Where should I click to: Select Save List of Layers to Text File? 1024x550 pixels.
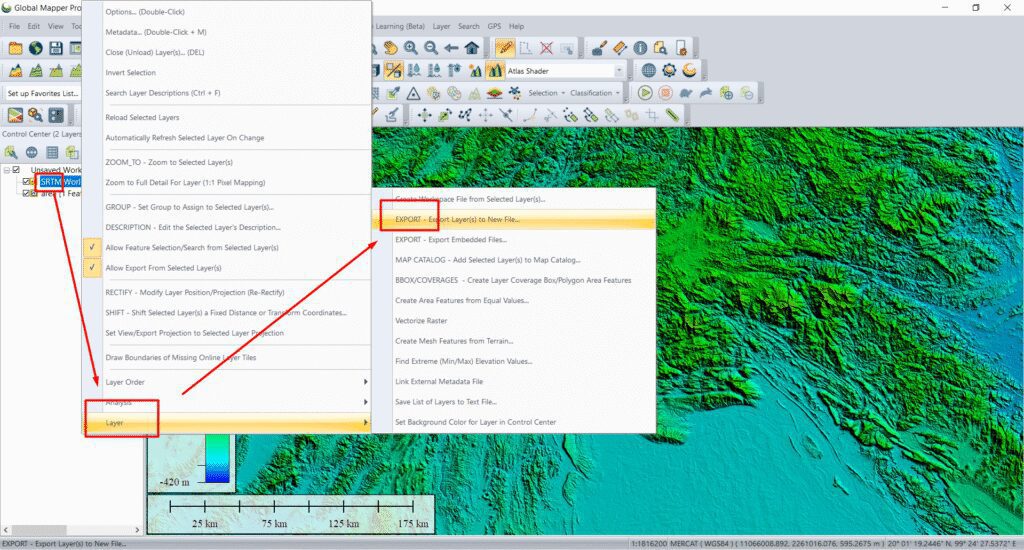click(513, 402)
